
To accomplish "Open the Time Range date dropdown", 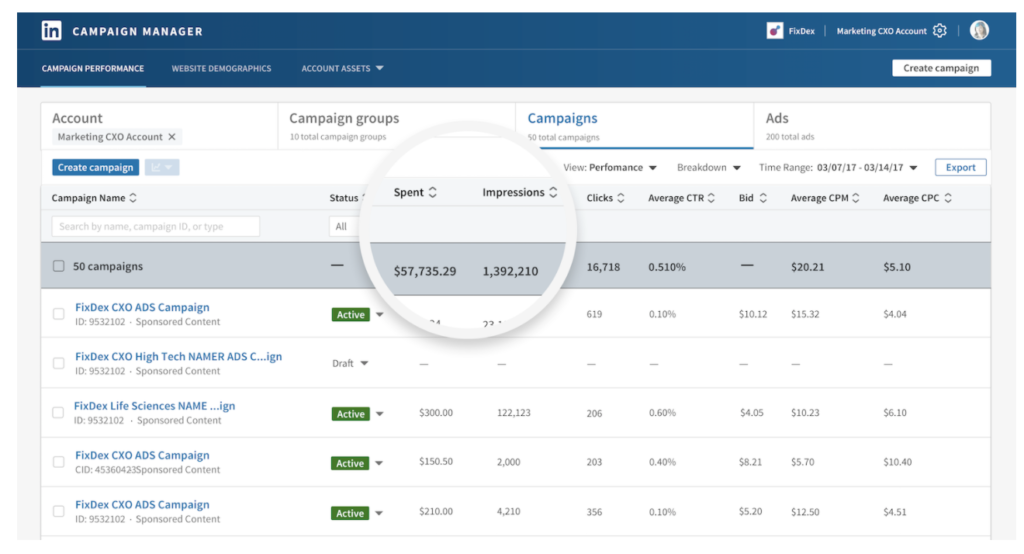I will click(x=838, y=167).
